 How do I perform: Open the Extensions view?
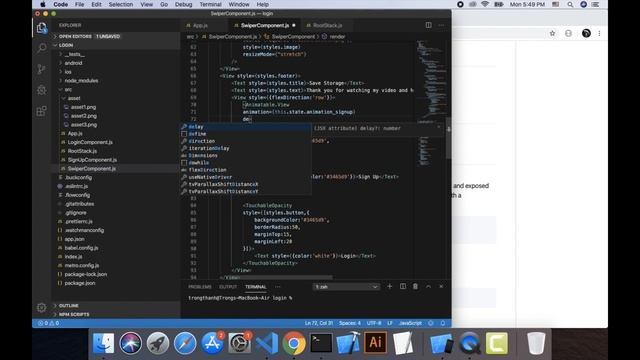[x=42, y=111]
